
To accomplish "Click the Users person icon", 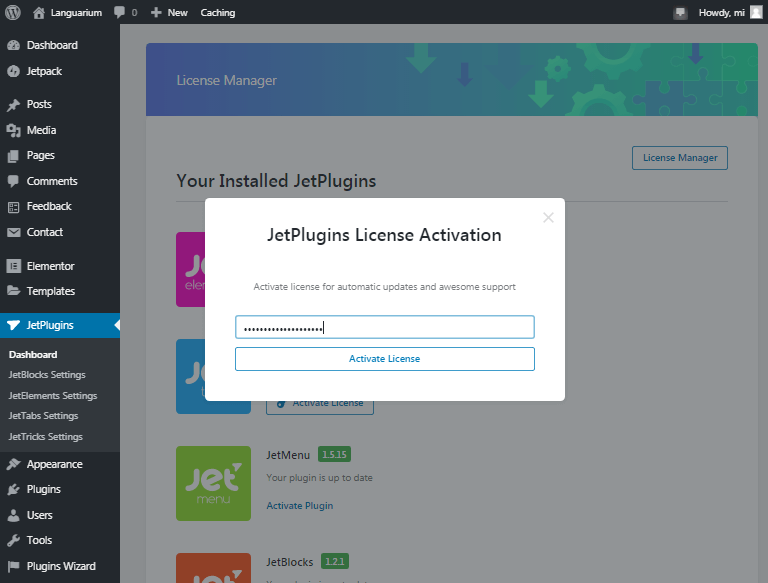I will 14,515.
